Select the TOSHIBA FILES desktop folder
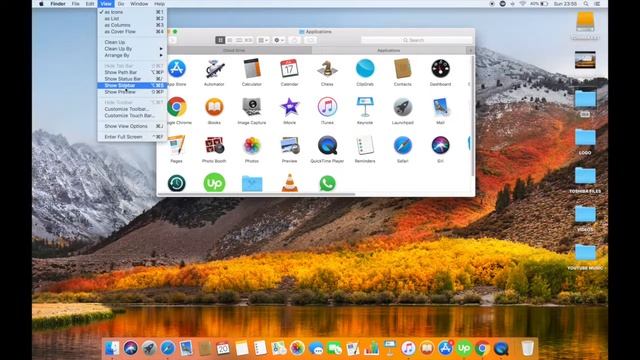This screenshot has height=360, width=640. pyautogui.click(x=585, y=180)
